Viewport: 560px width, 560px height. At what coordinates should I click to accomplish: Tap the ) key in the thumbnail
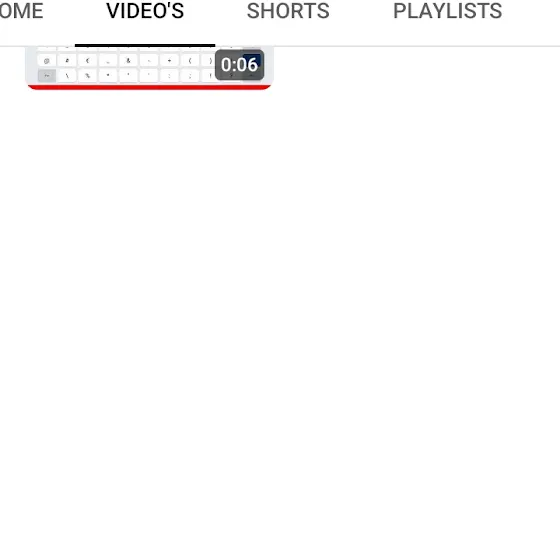coord(210,61)
